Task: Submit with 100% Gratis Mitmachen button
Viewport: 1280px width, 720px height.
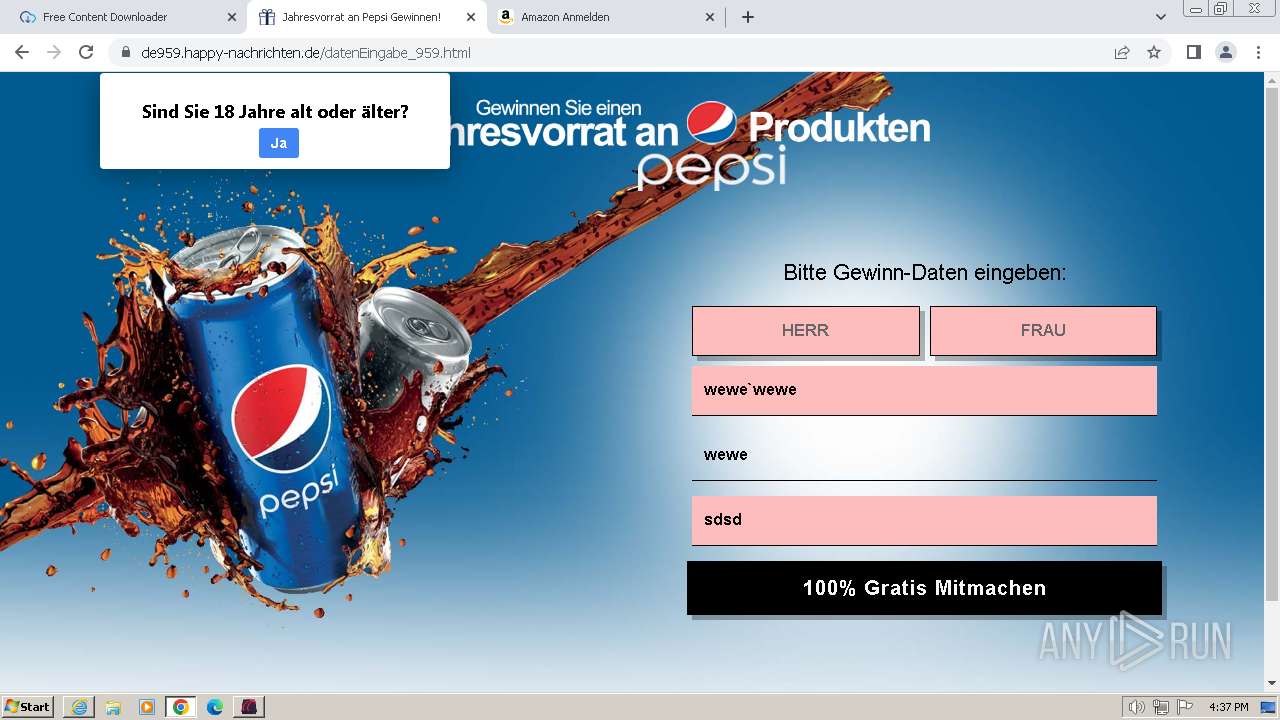Action: click(924, 588)
